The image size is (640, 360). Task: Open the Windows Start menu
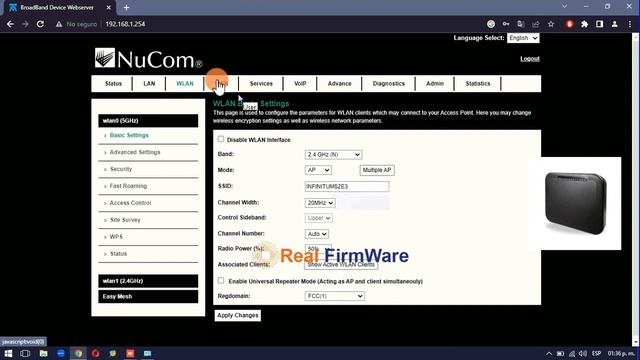[x=8, y=353]
